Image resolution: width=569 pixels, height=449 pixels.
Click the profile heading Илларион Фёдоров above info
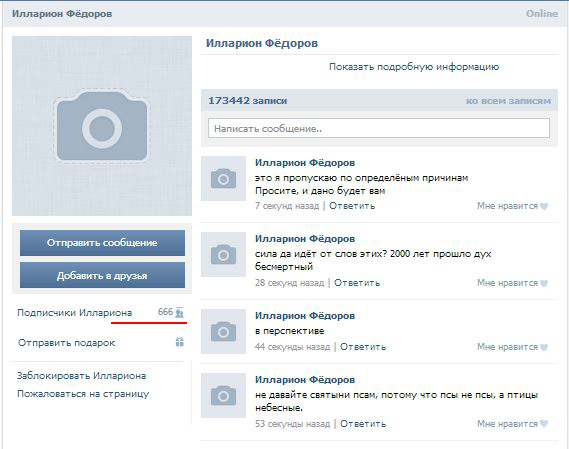262,43
